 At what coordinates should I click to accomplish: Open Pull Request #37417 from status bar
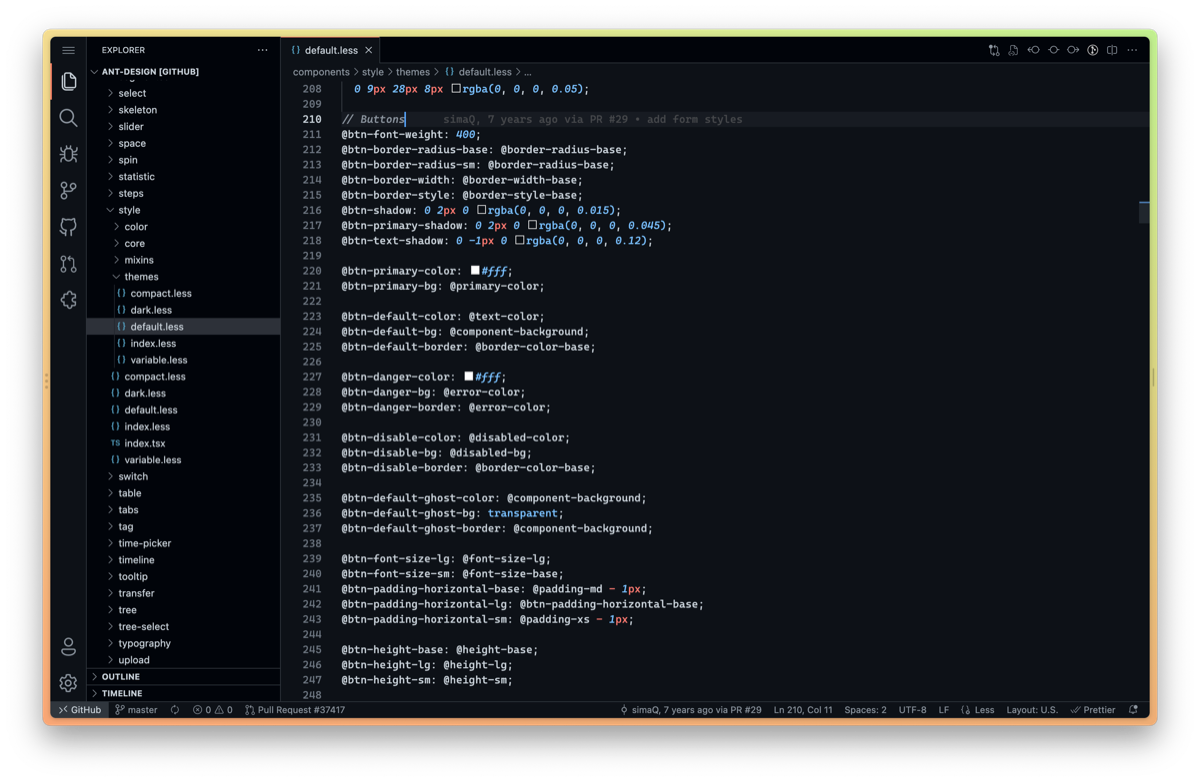pos(295,710)
